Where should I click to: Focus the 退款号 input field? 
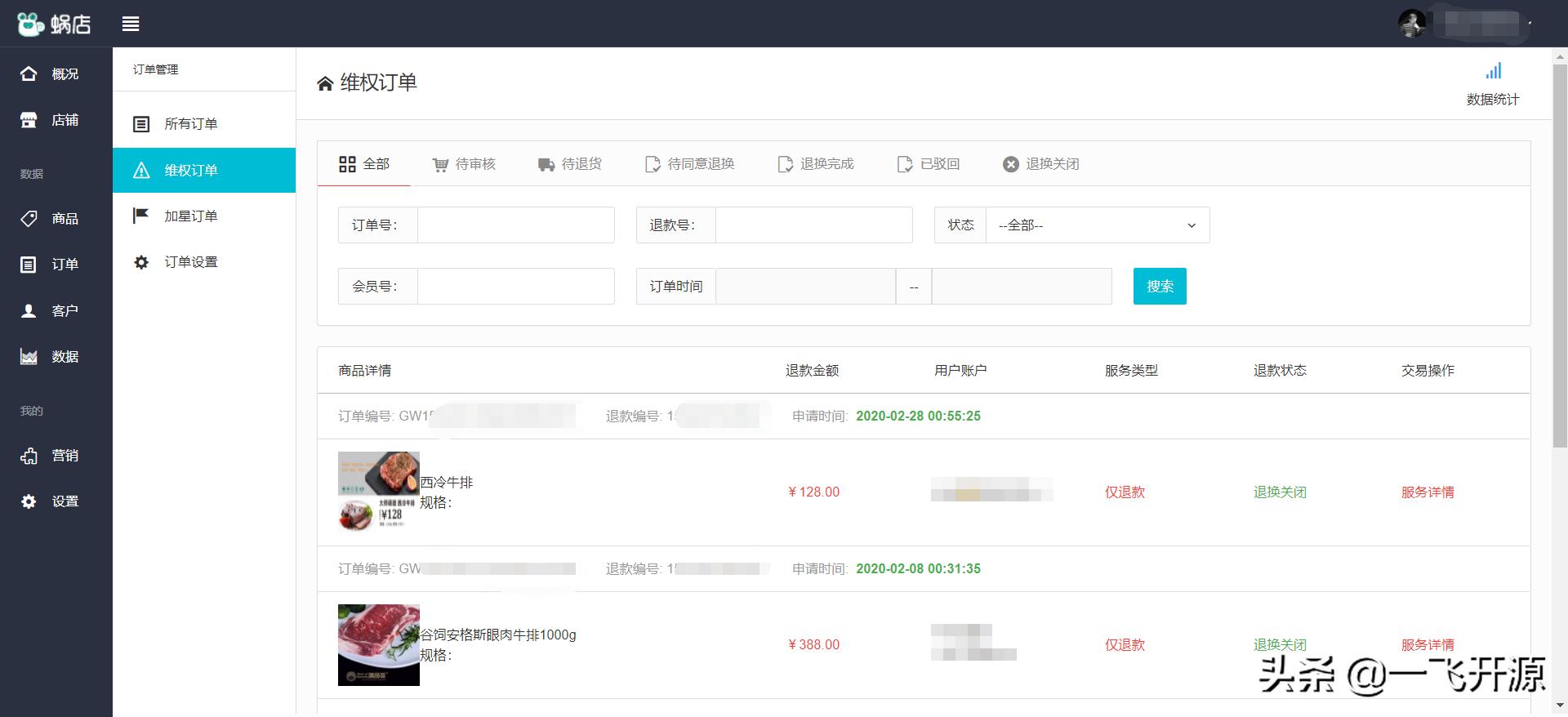pos(814,225)
